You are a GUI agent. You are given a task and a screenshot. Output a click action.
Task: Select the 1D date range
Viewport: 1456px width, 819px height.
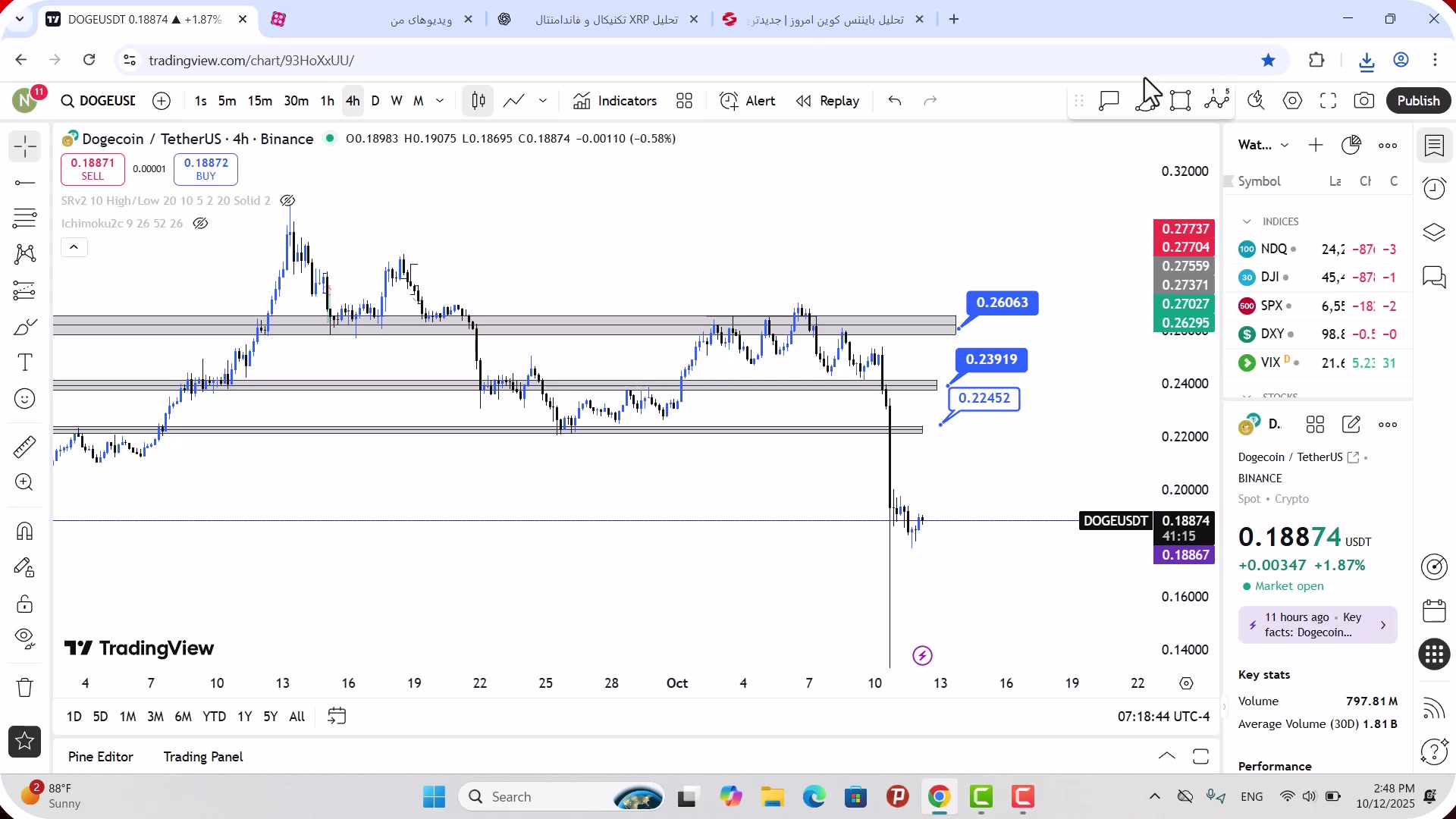[74, 717]
